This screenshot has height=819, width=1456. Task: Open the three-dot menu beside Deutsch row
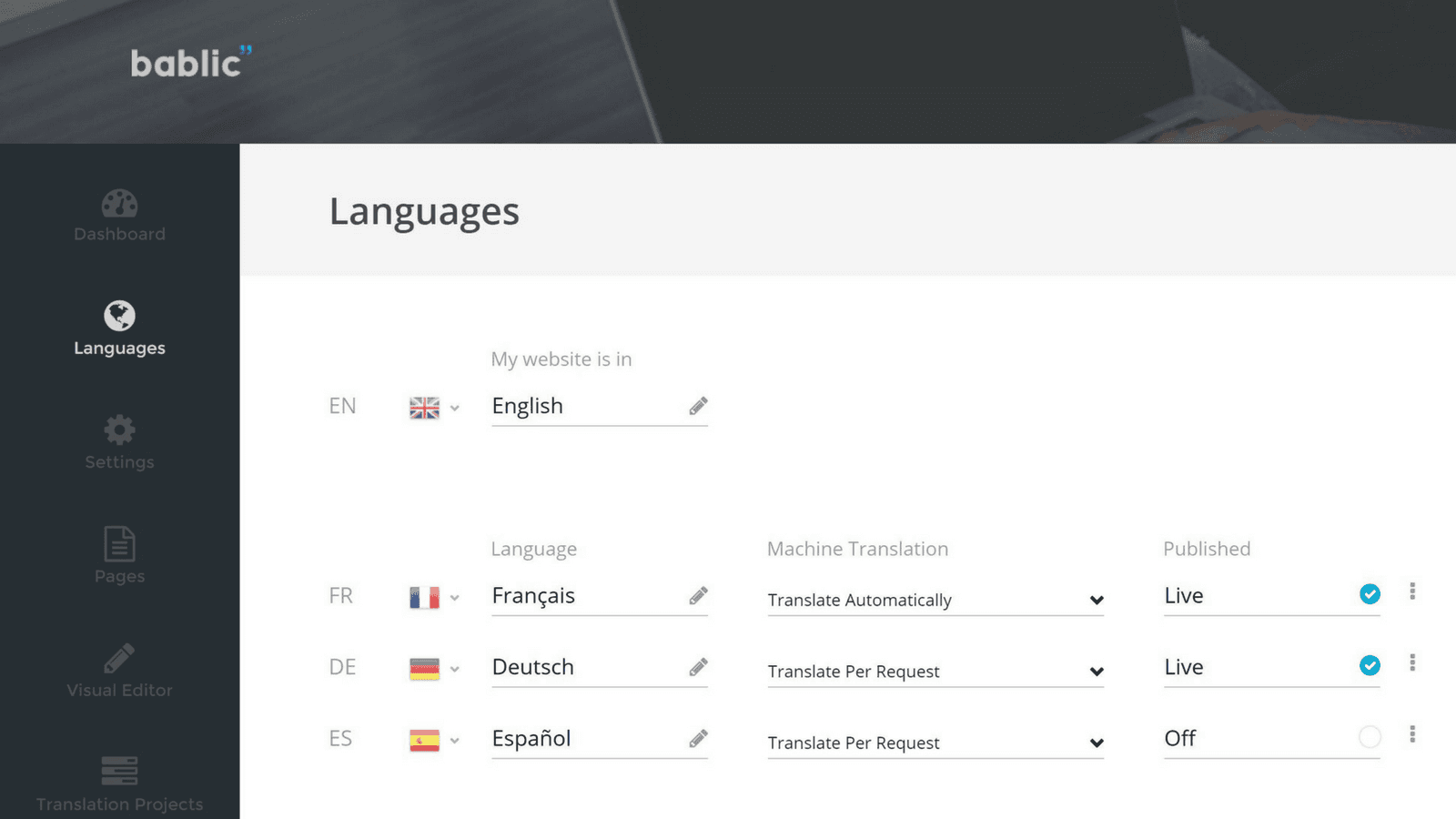(1412, 663)
